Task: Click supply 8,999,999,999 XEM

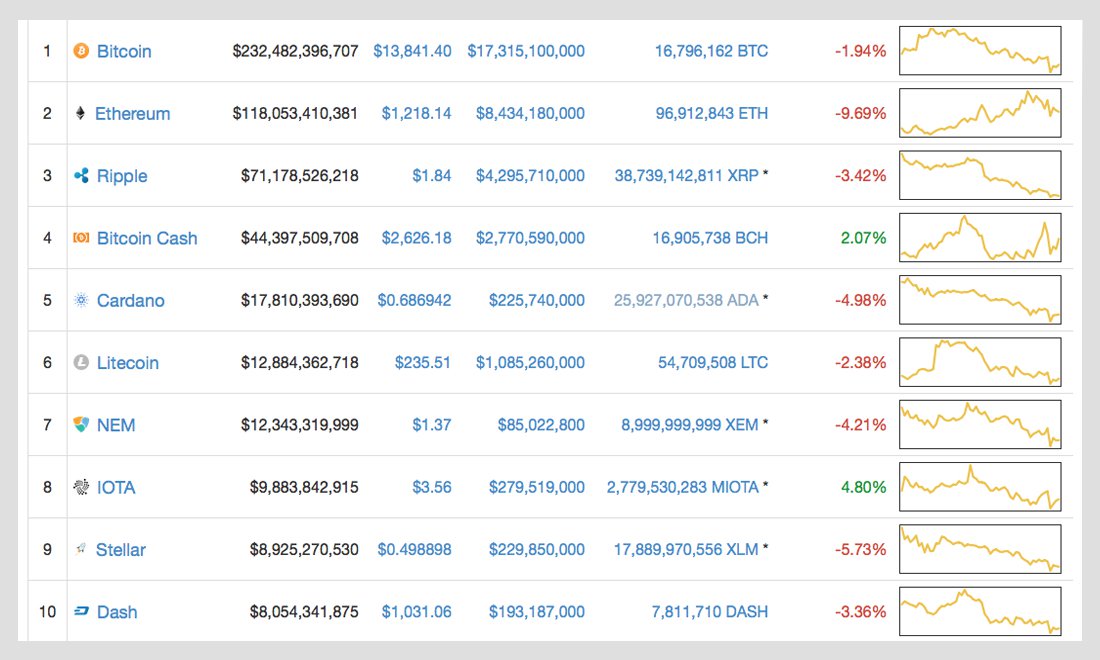Action: pyautogui.click(x=690, y=425)
